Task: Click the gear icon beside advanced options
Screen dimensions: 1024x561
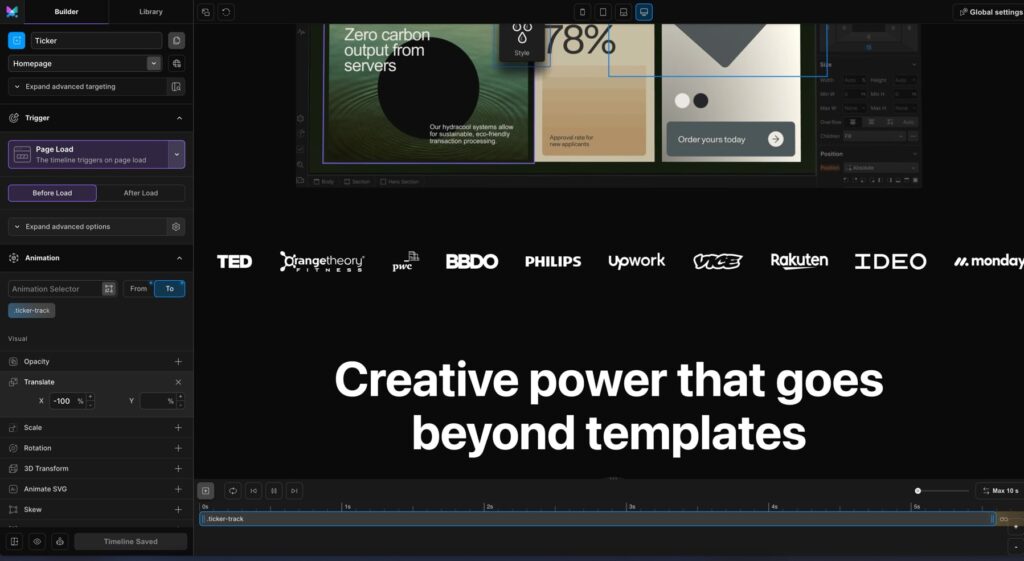Action: pyautogui.click(x=176, y=227)
